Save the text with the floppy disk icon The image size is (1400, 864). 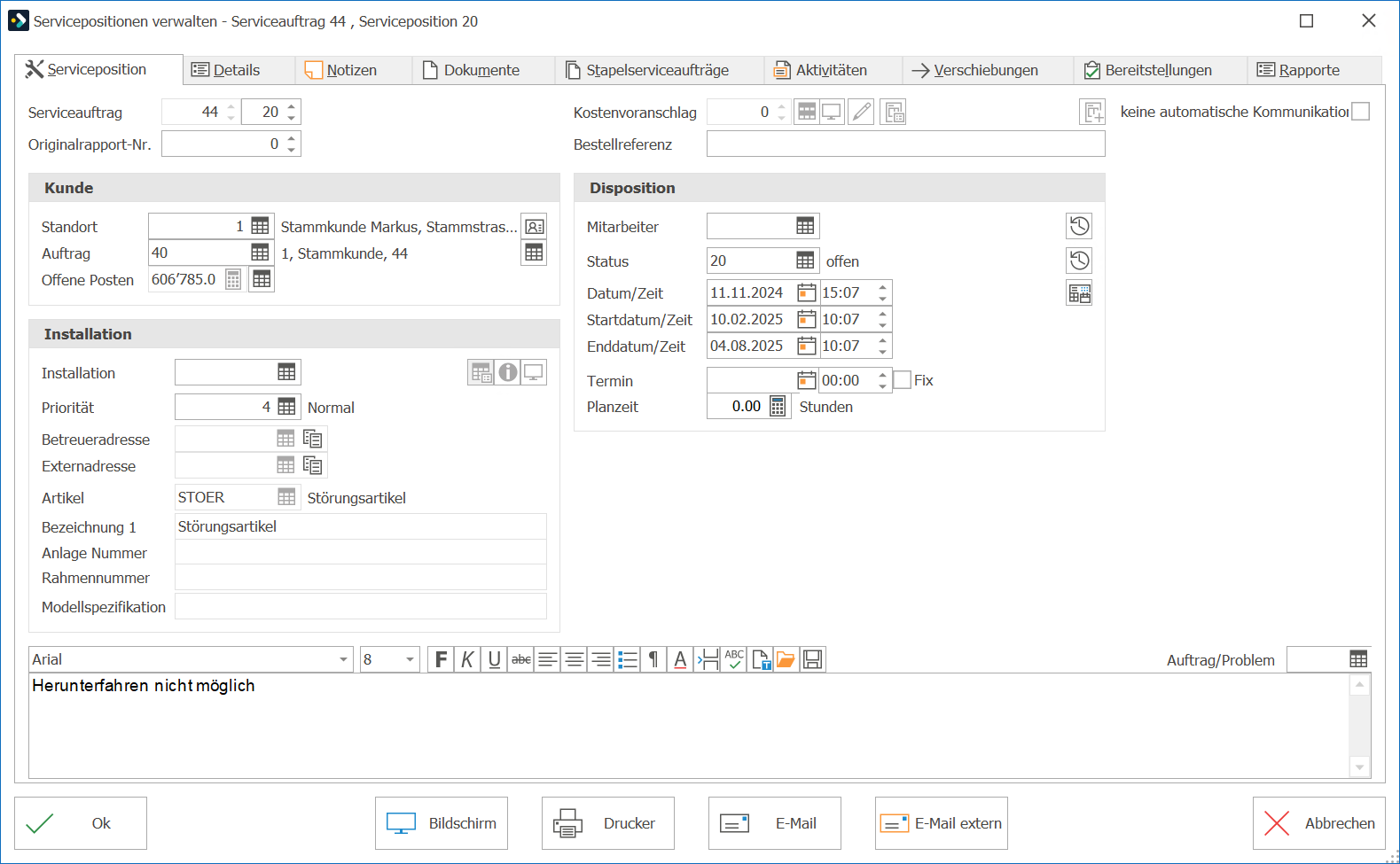812,659
